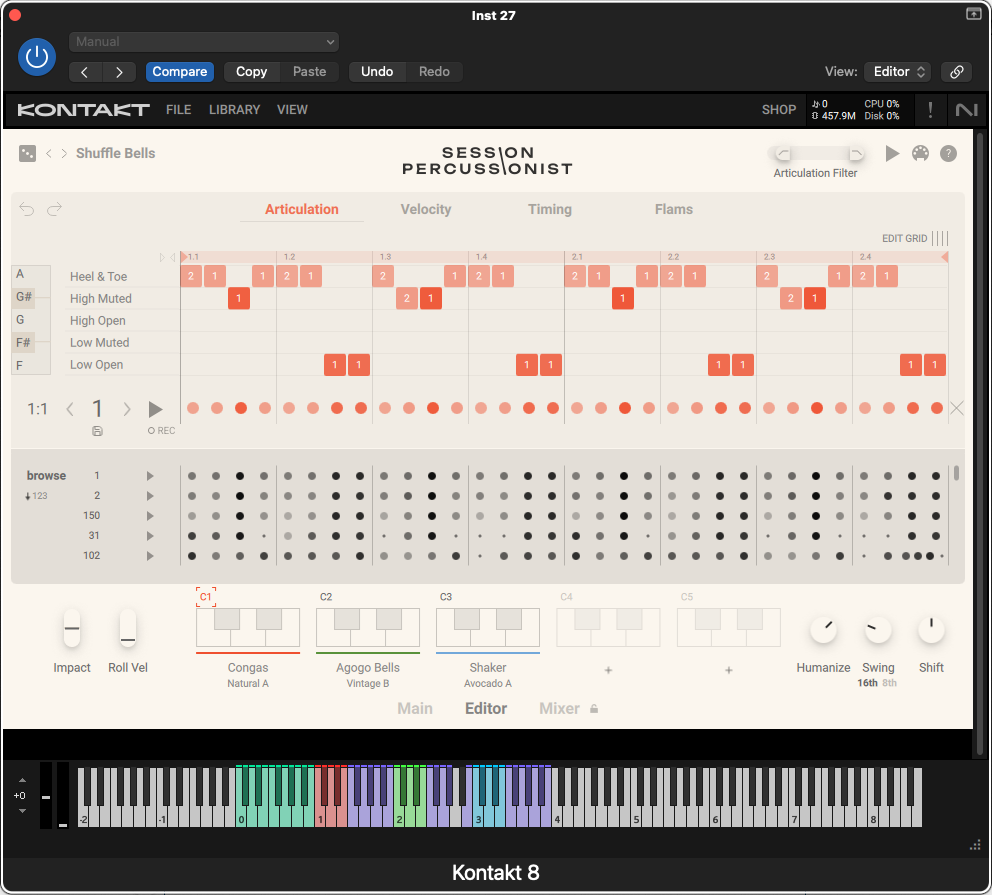The height and width of the screenshot is (895, 992).
Task: Open the SHOP link
Action: click(779, 110)
